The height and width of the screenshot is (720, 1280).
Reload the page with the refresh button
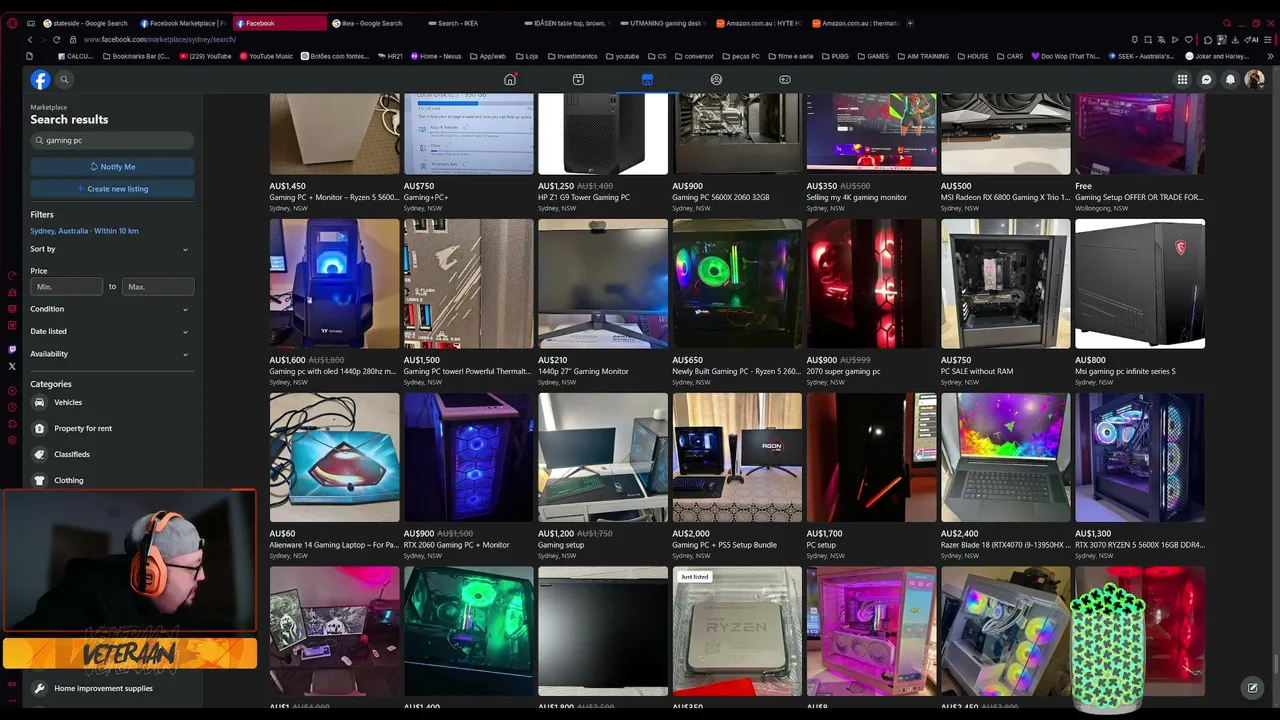coord(56,40)
